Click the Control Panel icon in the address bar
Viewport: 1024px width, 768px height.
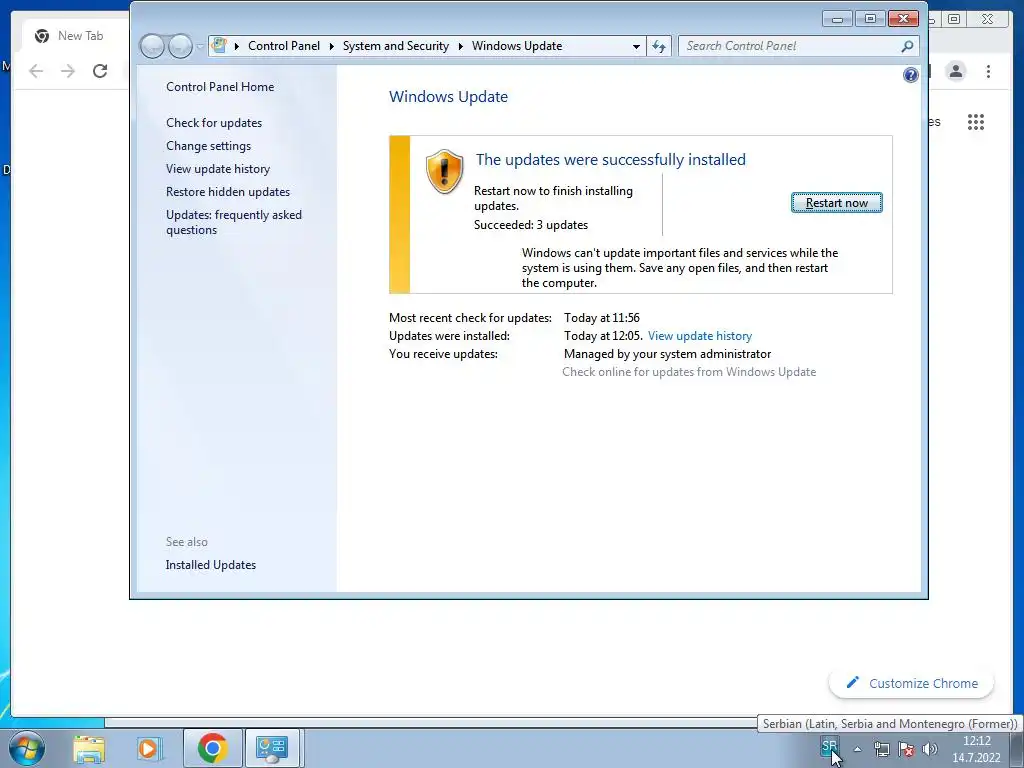tap(219, 46)
